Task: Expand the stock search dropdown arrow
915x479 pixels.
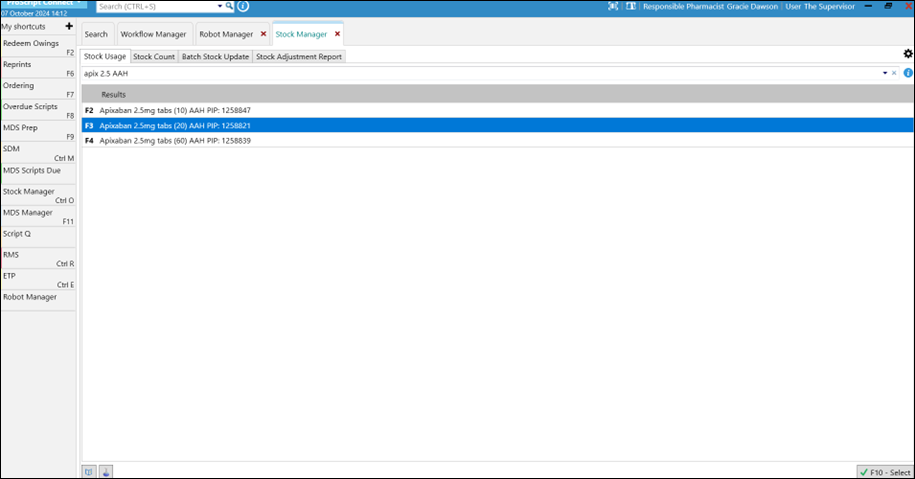Action: coord(885,73)
